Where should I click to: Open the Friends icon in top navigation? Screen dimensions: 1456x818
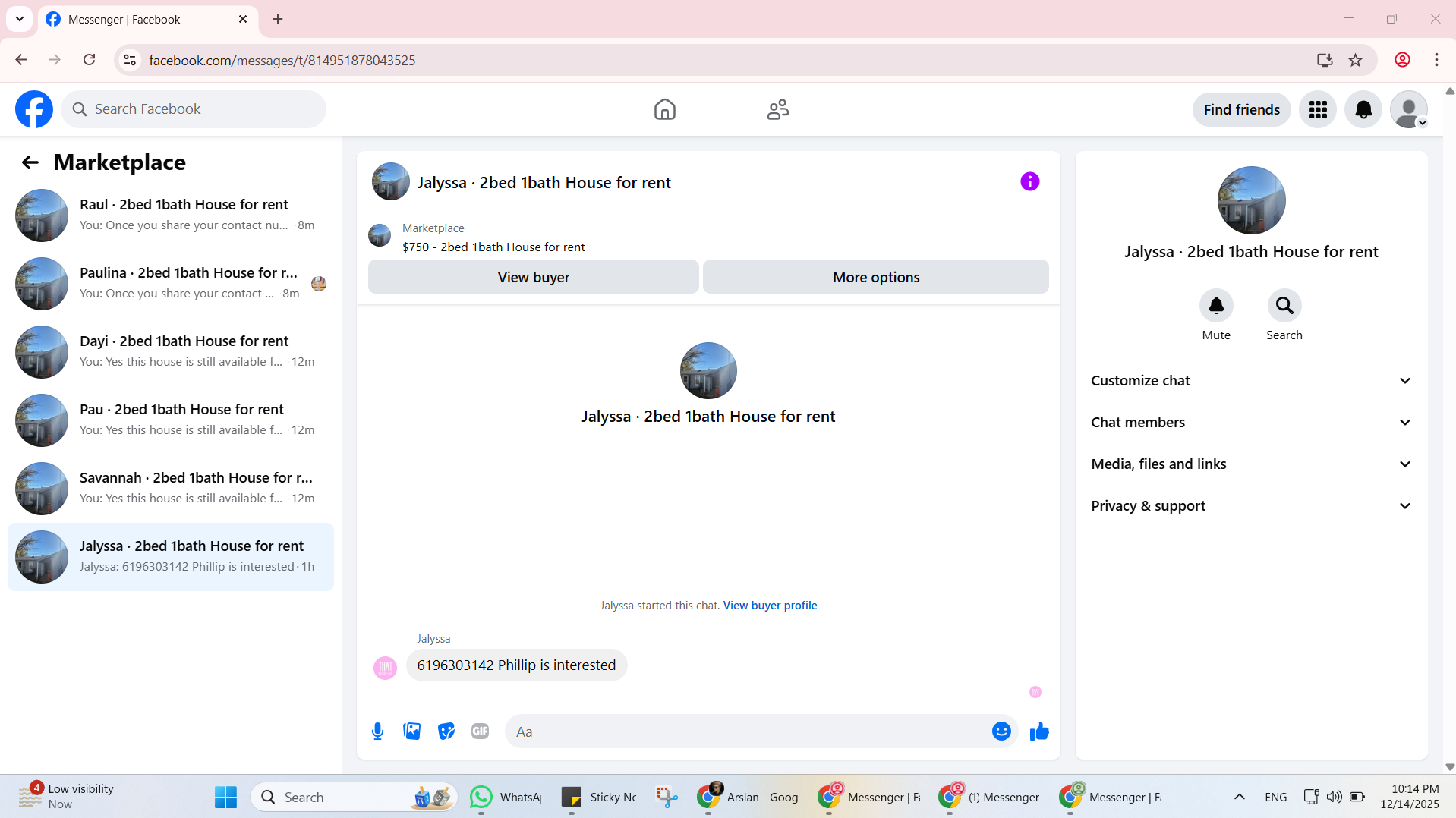click(x=778, y=109)
